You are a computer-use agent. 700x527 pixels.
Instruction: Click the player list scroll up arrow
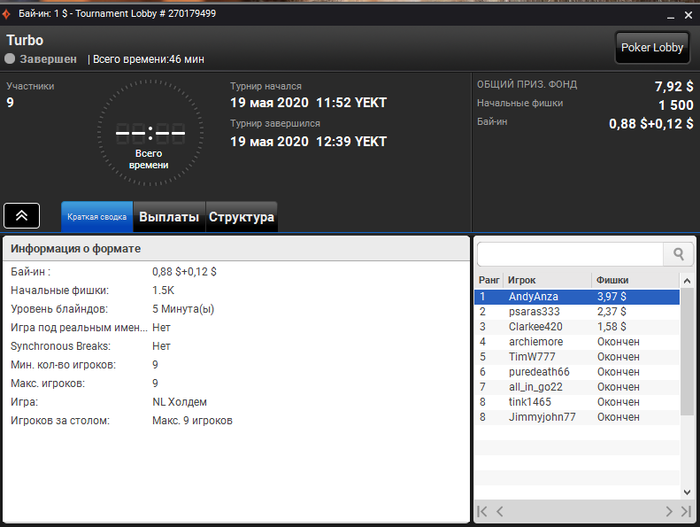[687, 281]
